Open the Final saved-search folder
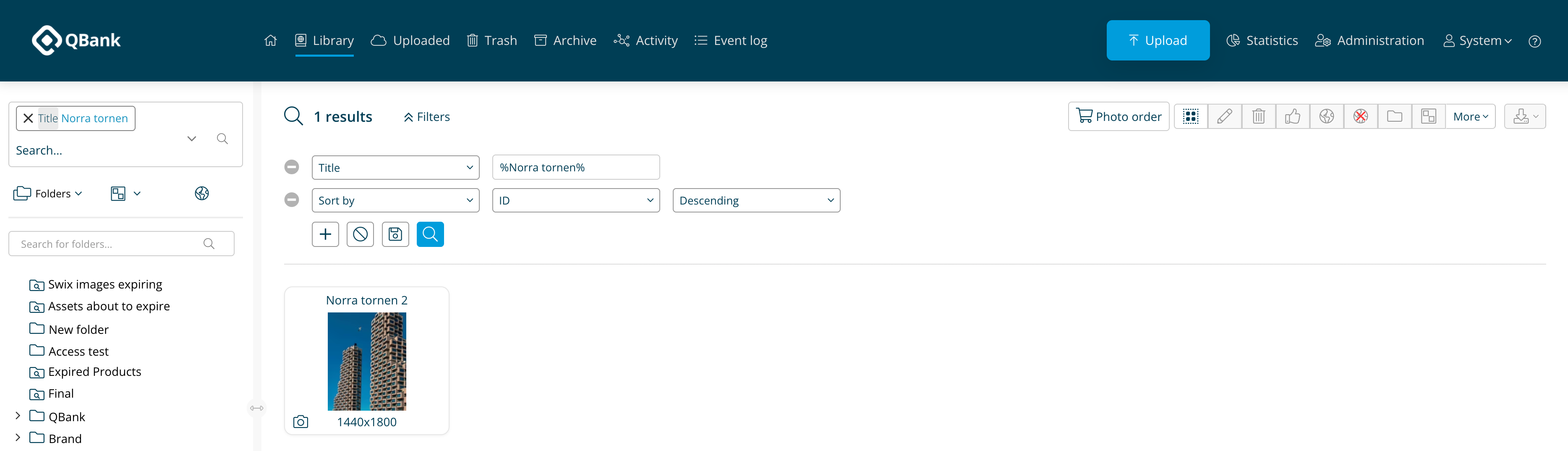Viewport: 1568px width, 451px height. pyautogui.click(x=52, y=394)
